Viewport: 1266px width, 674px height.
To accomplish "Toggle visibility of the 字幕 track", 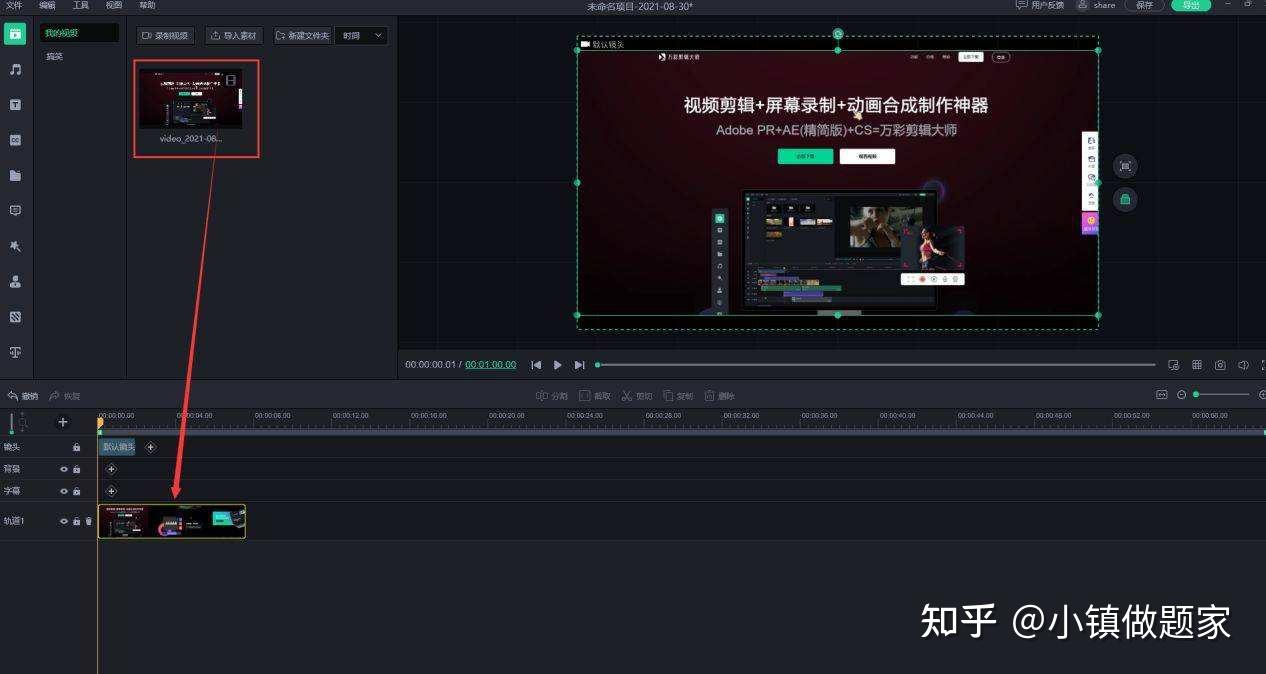I will click(x=64, y=491).
